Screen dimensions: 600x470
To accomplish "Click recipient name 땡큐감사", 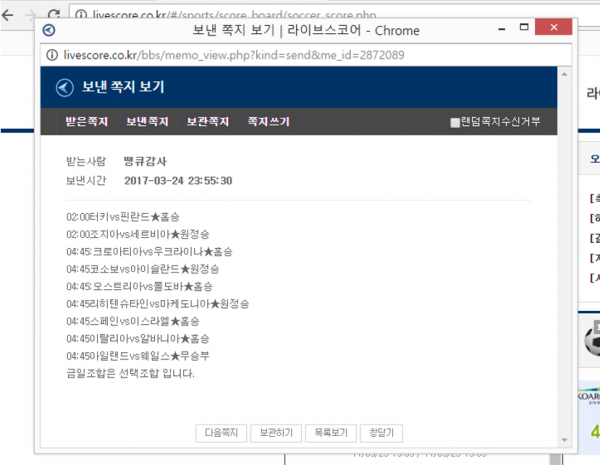I will [x=145, y=161].
